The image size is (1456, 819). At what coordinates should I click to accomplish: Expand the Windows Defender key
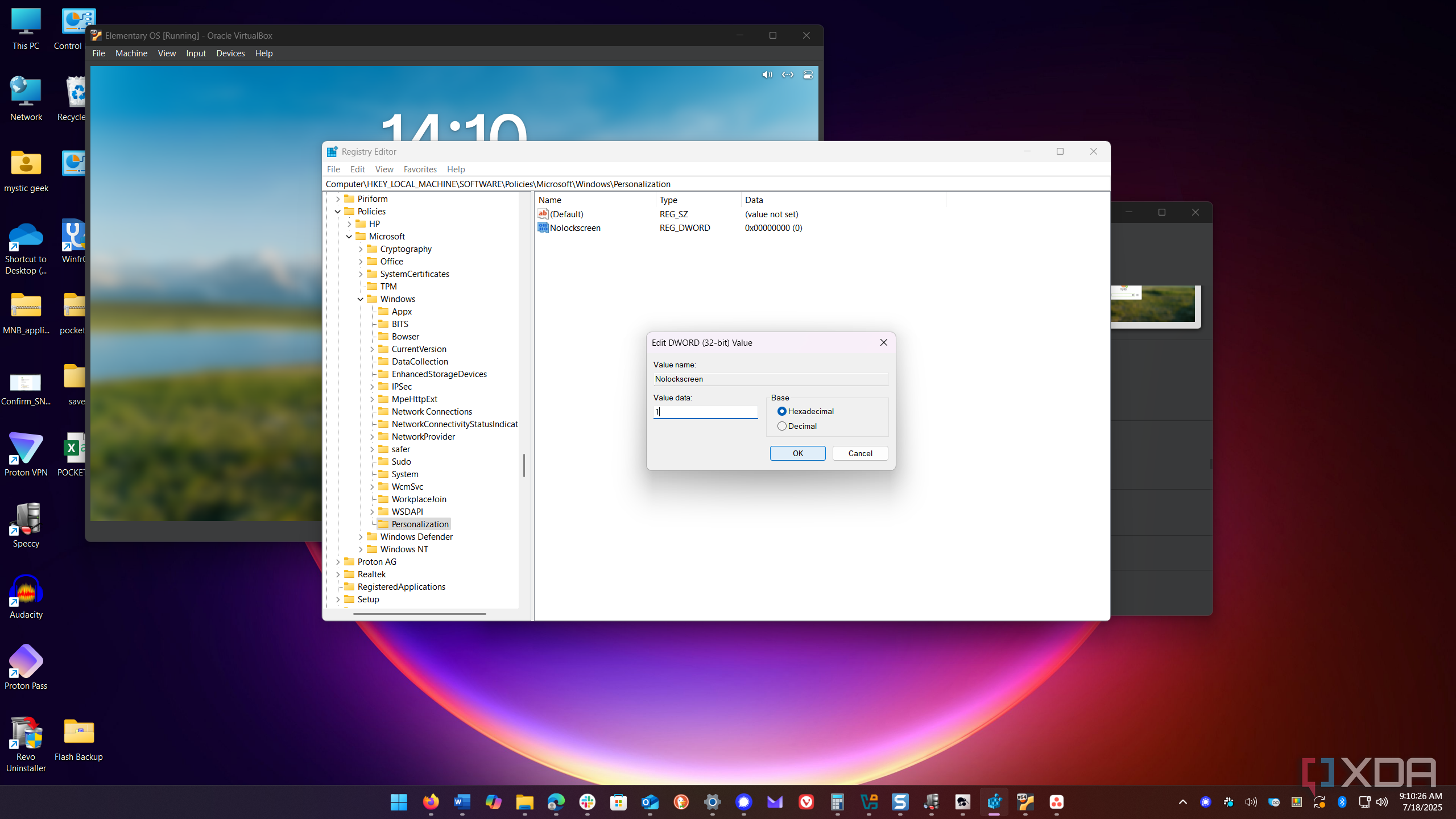point(361,537)
